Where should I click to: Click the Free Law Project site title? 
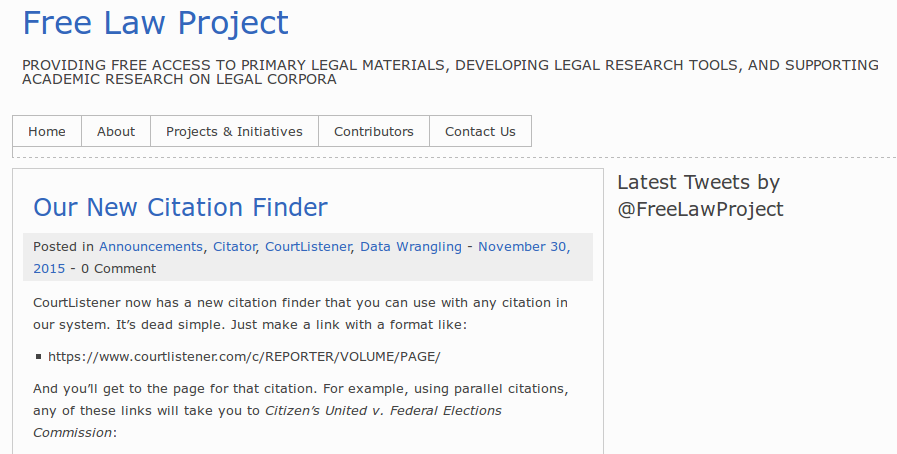155,23
